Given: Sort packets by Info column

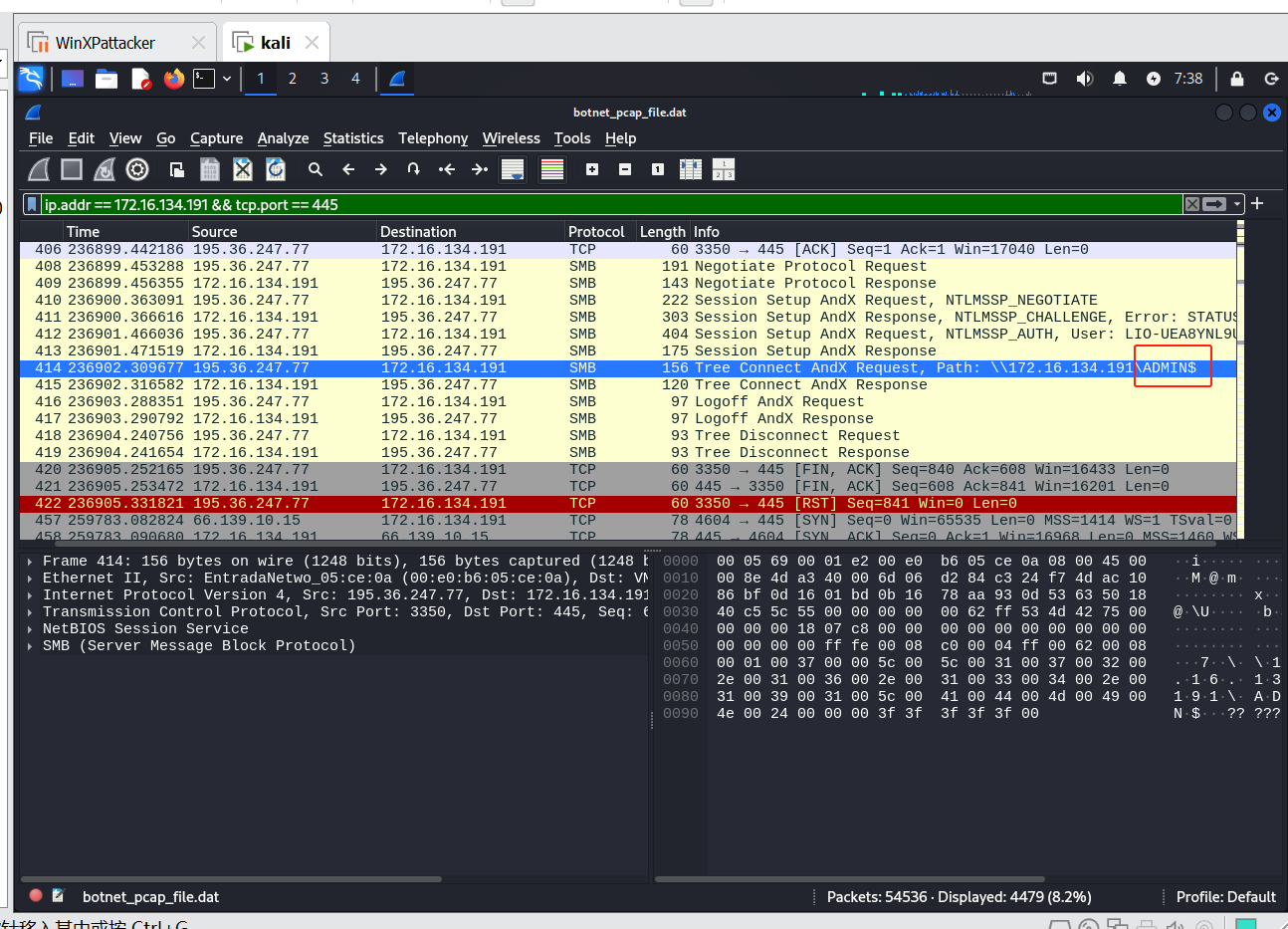Looking at the screenshot, I should pos(964,232).
